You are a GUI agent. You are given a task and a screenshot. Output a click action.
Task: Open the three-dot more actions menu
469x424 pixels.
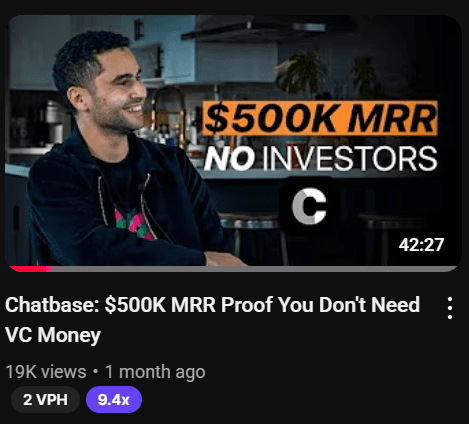tap(450, 308)
